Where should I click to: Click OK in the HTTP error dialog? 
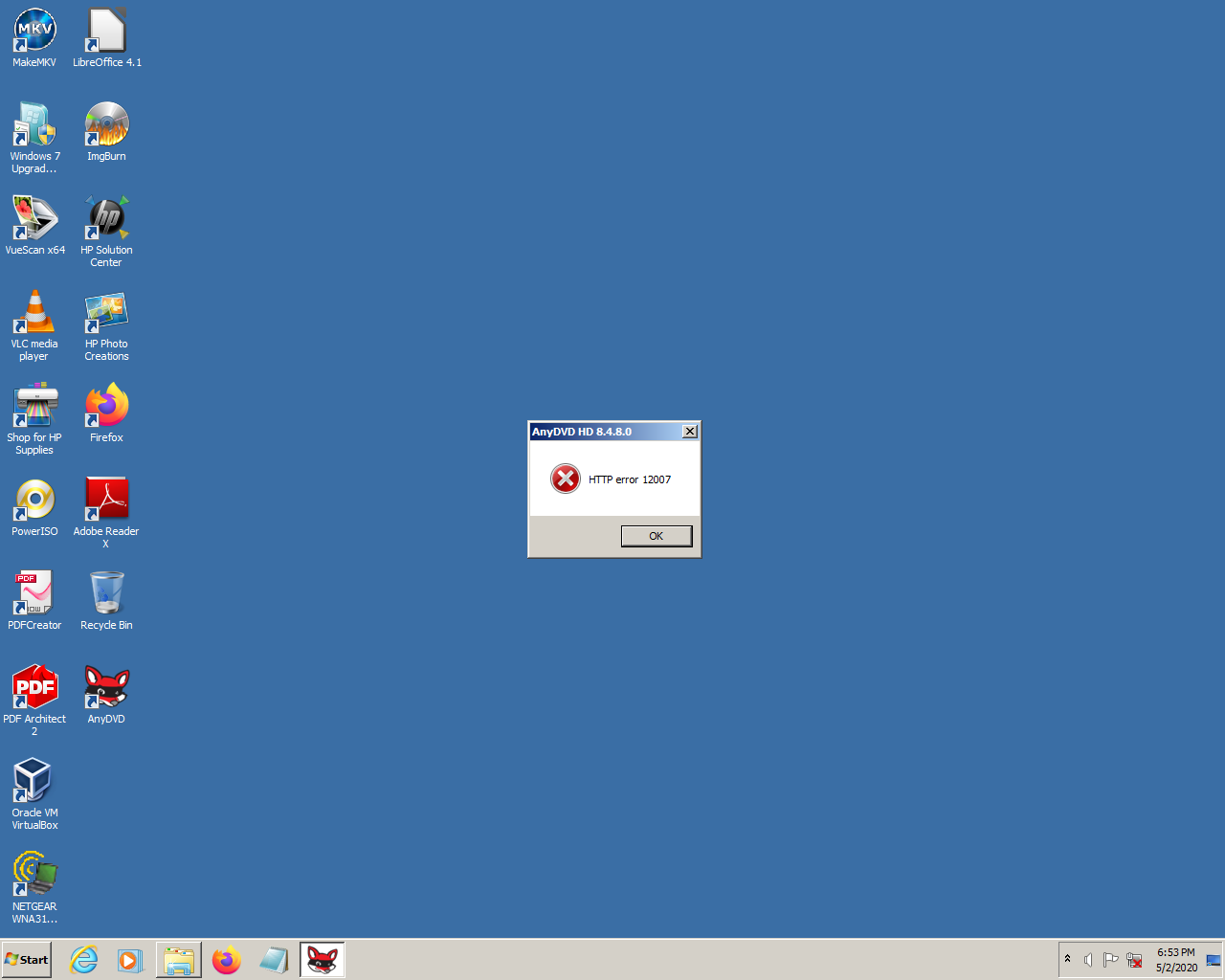pos(656,536)
